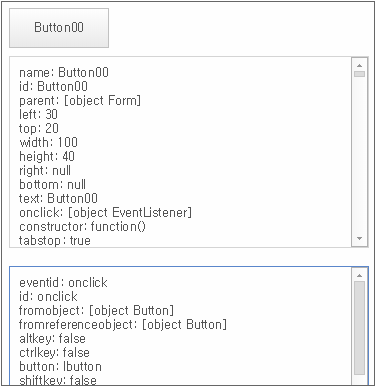Image resolution: width=375 pixels, height=386 pixels.
Task: Click the 'altkey: false' line
Action: (53, 338)
